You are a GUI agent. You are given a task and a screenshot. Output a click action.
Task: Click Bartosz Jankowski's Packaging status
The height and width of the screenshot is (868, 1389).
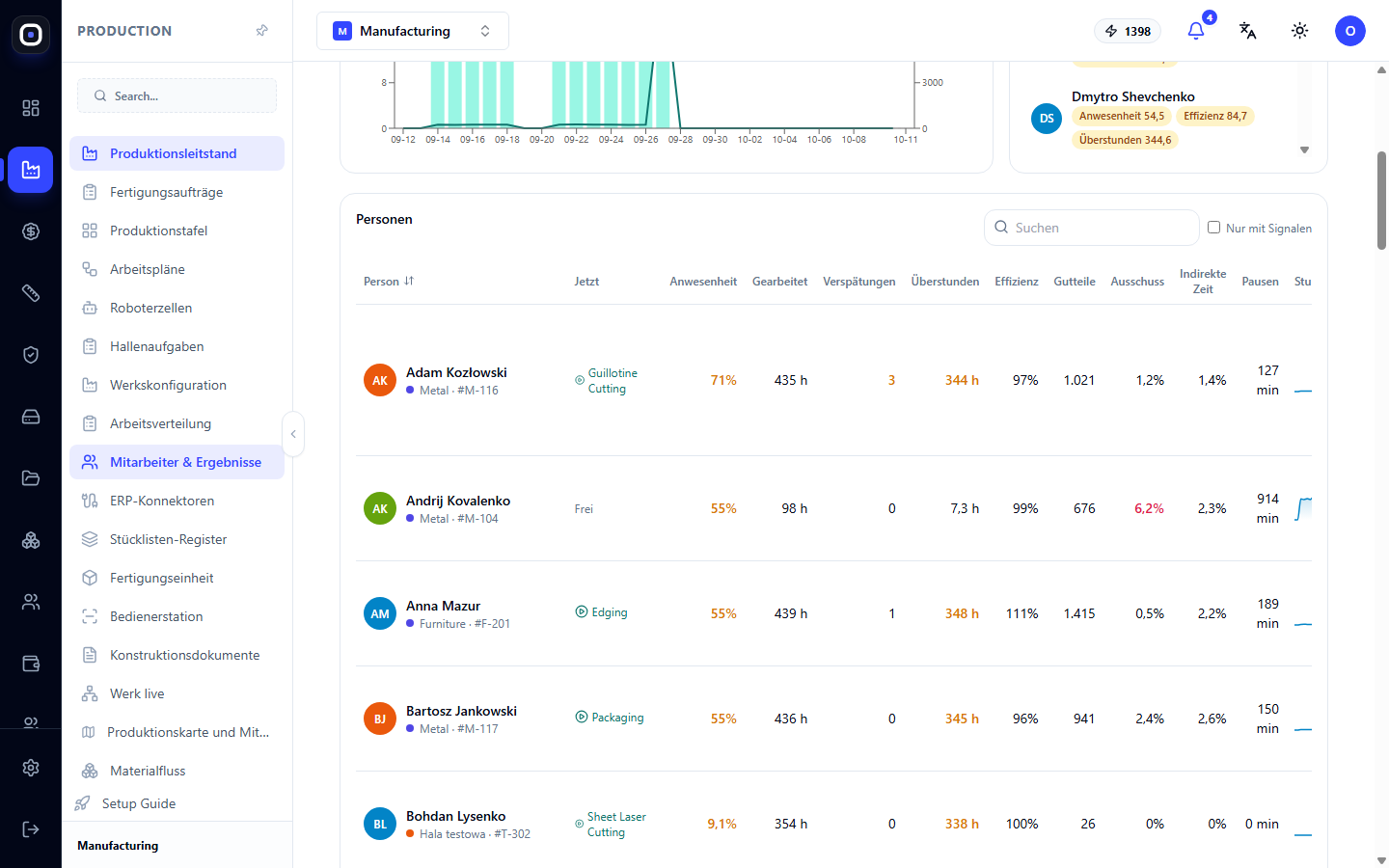[609, 718]
